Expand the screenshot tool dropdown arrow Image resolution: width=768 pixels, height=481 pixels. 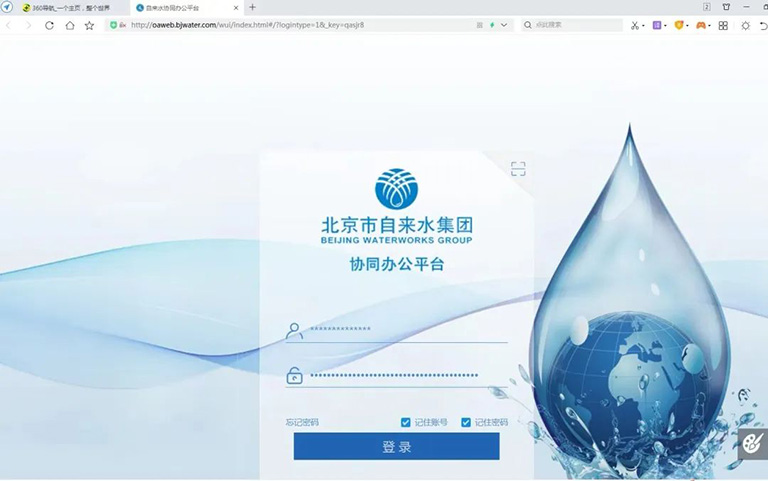pos(643,26)
